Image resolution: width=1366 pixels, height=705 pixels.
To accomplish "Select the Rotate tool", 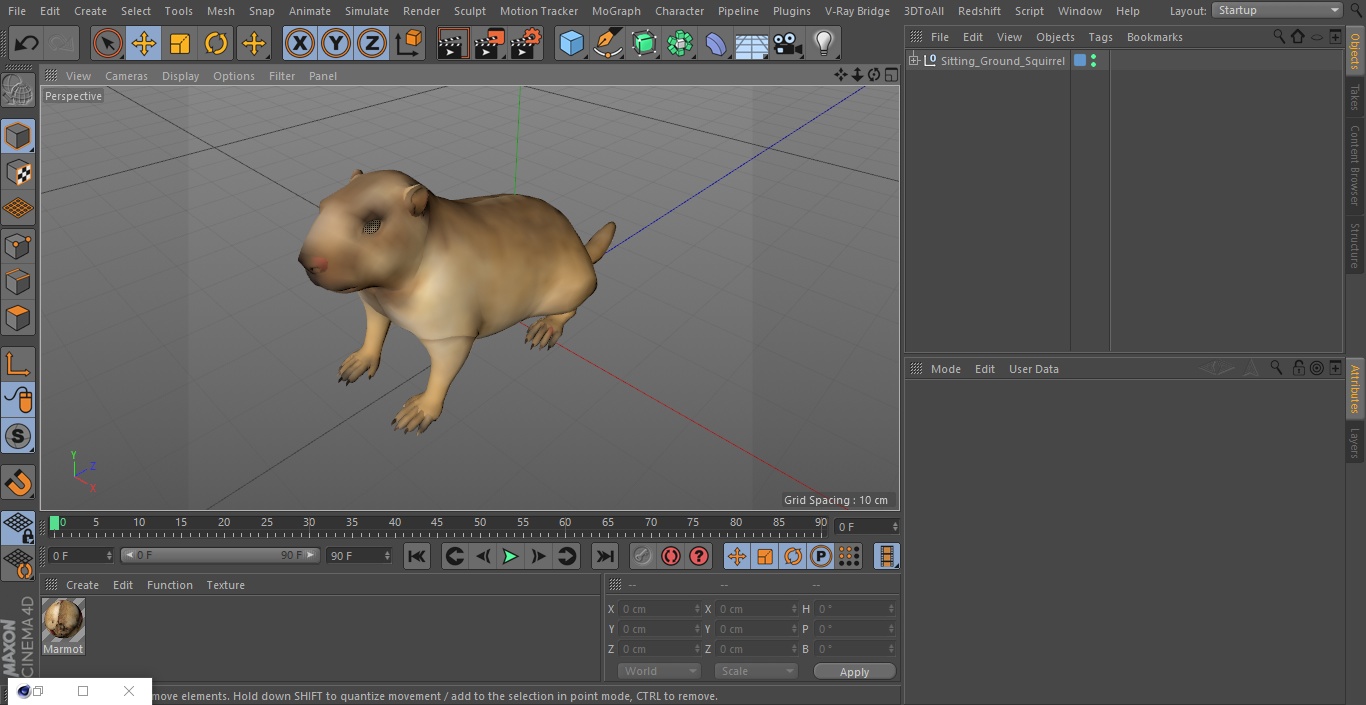I will (216, 44).
